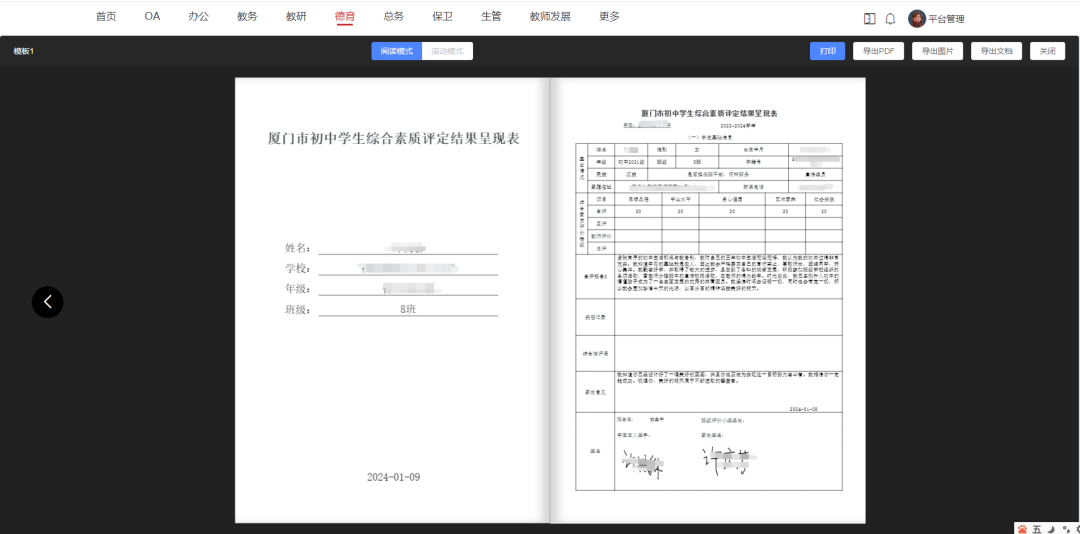
Task: Click the moon icon in the IME bar
Action: tap(1051, 527)
